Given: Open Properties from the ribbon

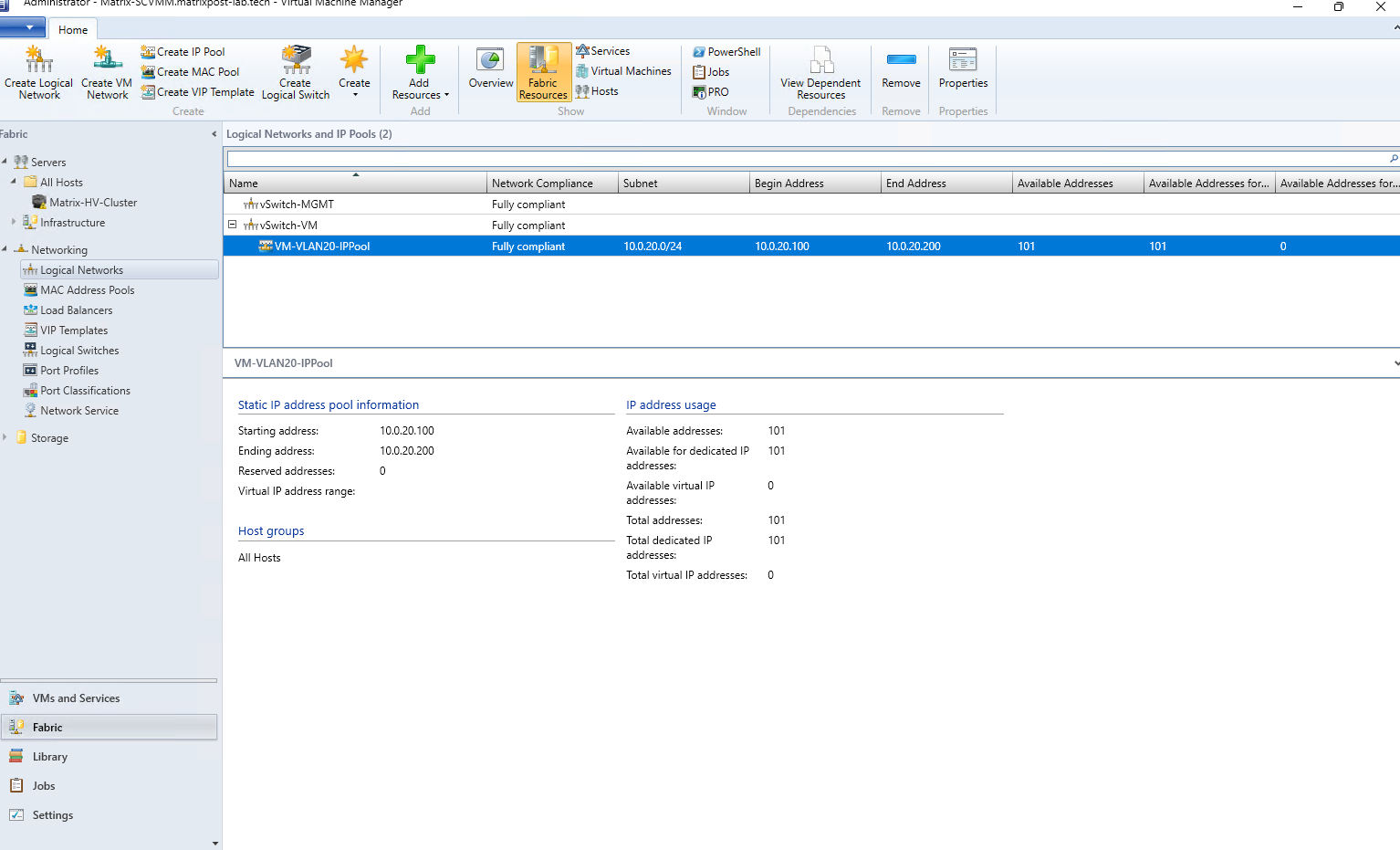Looking at the screenshot, I should [963, 68].
